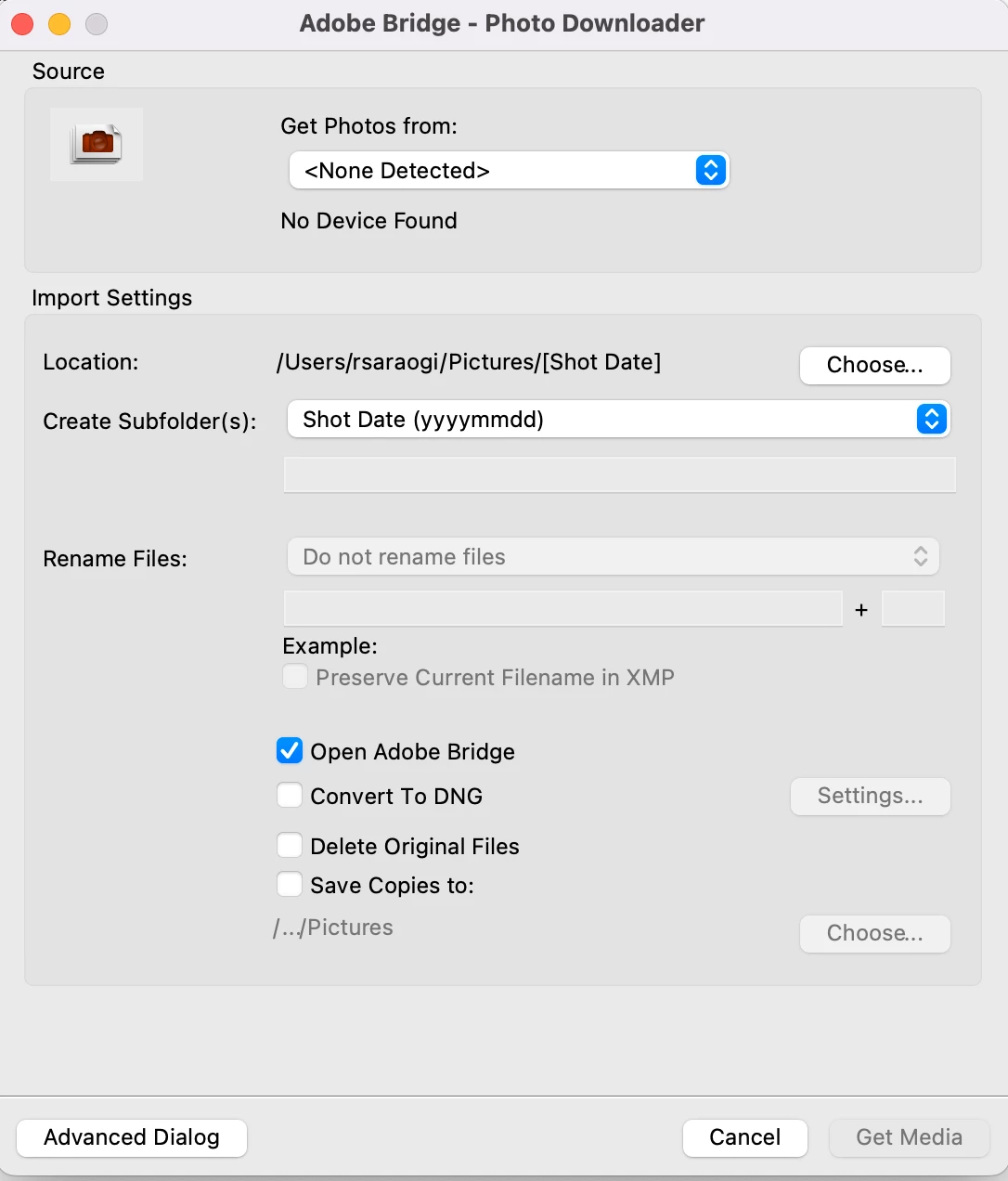
Task: Click the 'No Device Found' status text
Action: point(369,221)
